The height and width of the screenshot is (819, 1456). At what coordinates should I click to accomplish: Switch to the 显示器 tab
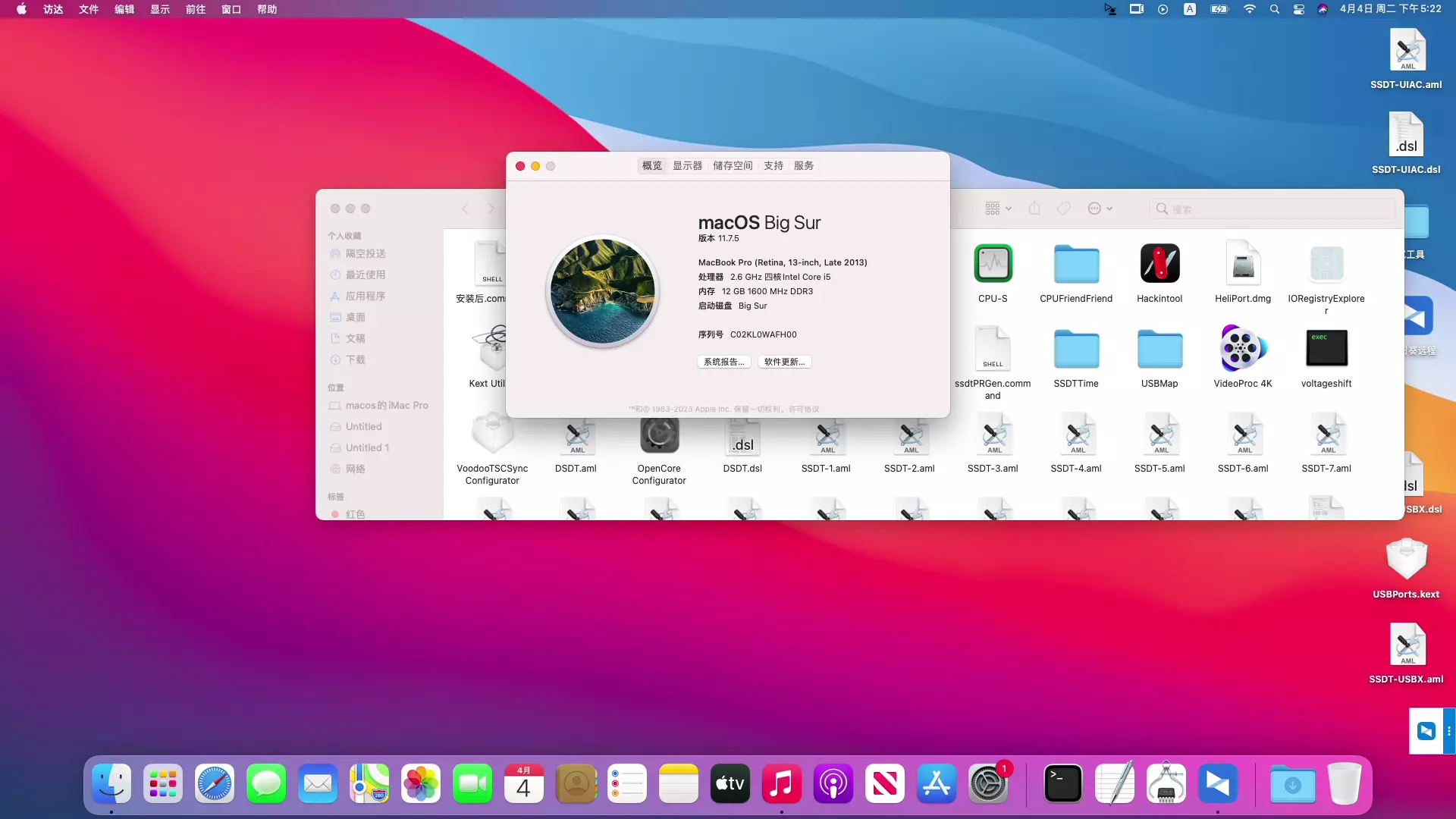click(686, 165)
